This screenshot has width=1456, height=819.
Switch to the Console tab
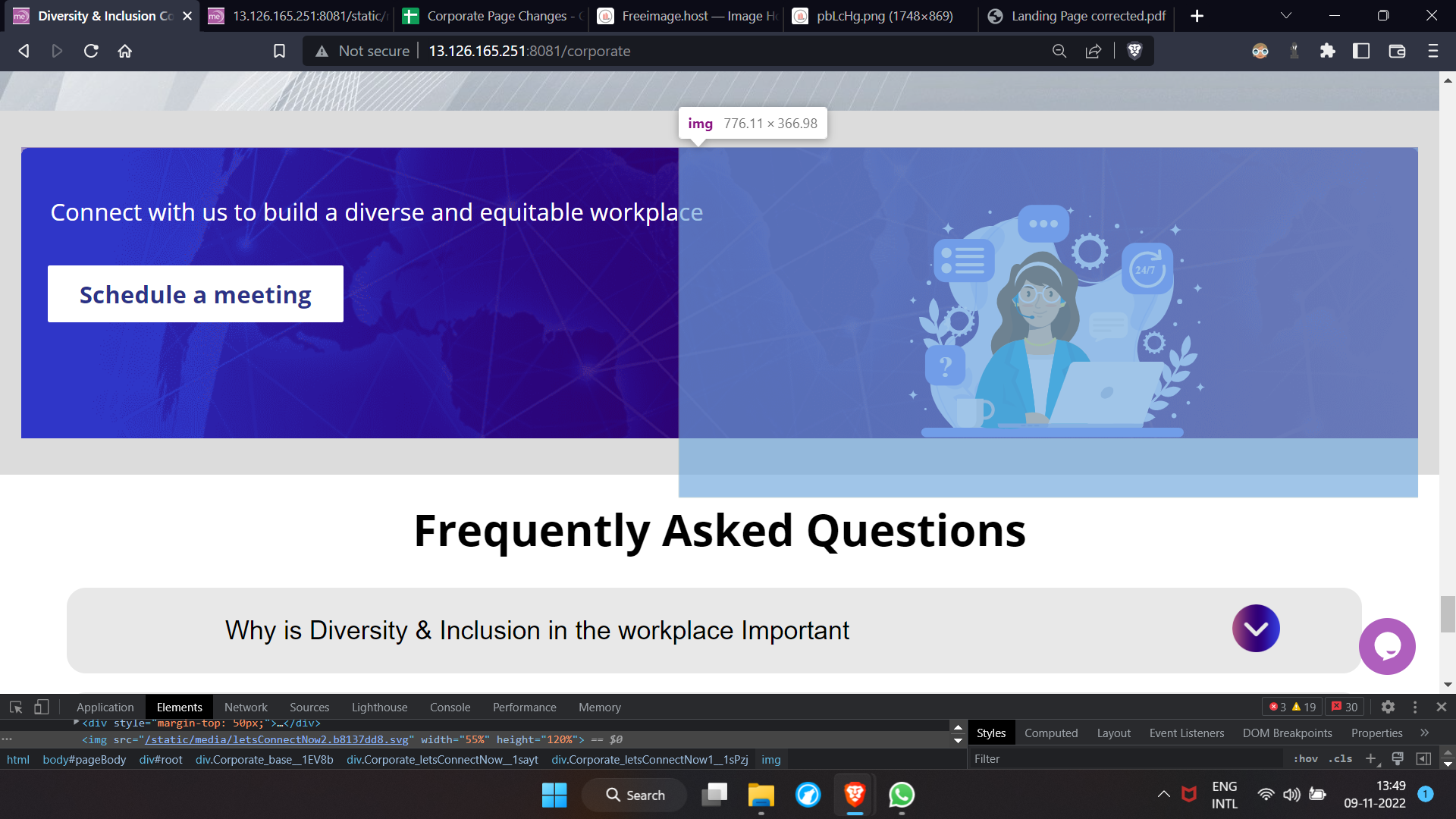[450, 707]
